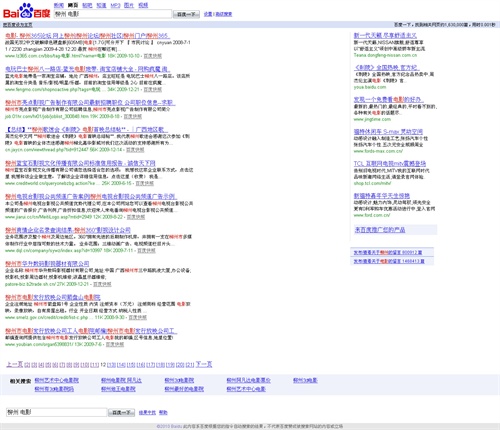Open cached snapshot for smelz.gov.cn result
The width and height of the screenshot is (500, 430).
(x=137, y=317)
